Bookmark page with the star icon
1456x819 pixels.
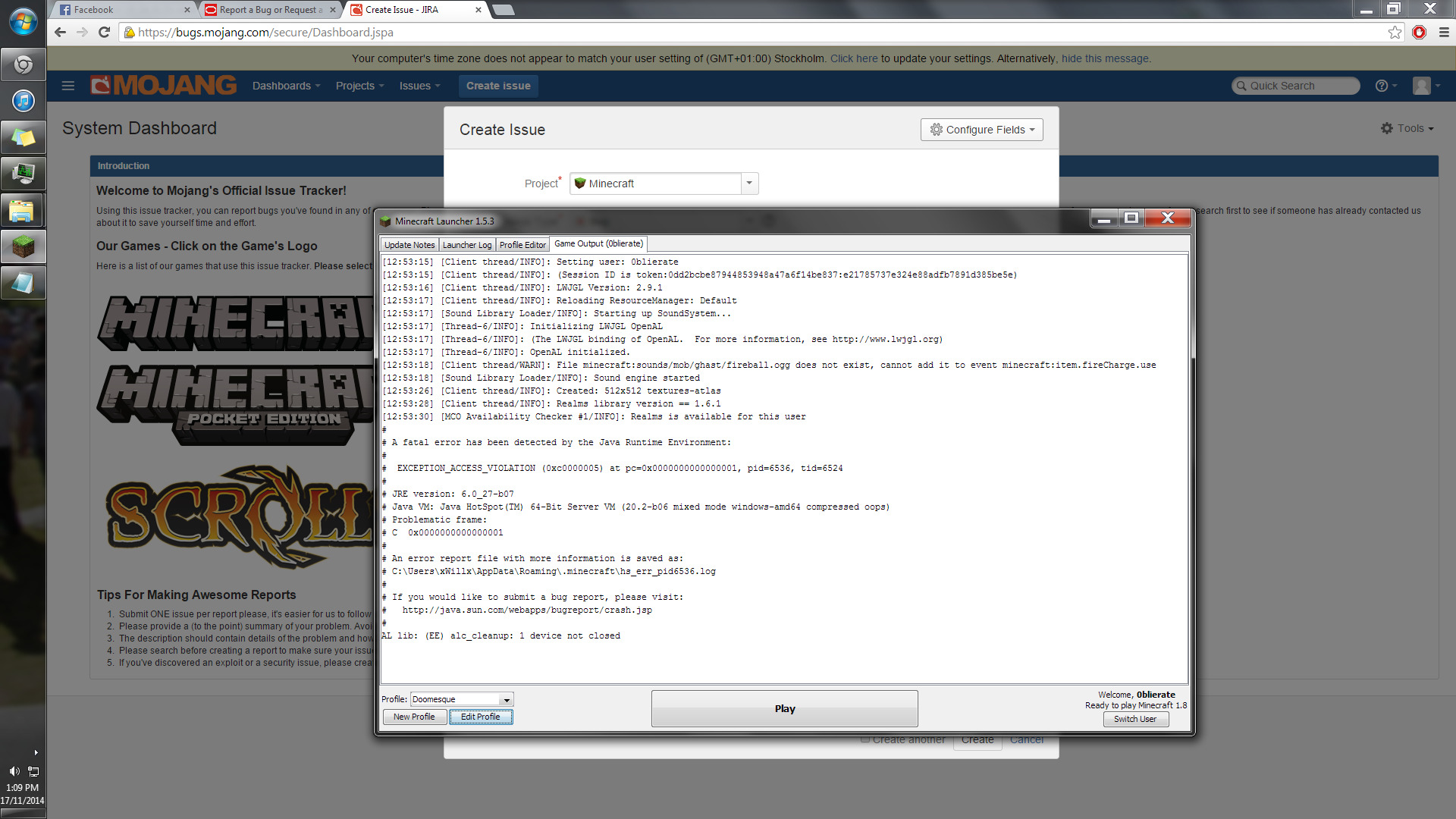[x=1395, y=32]
